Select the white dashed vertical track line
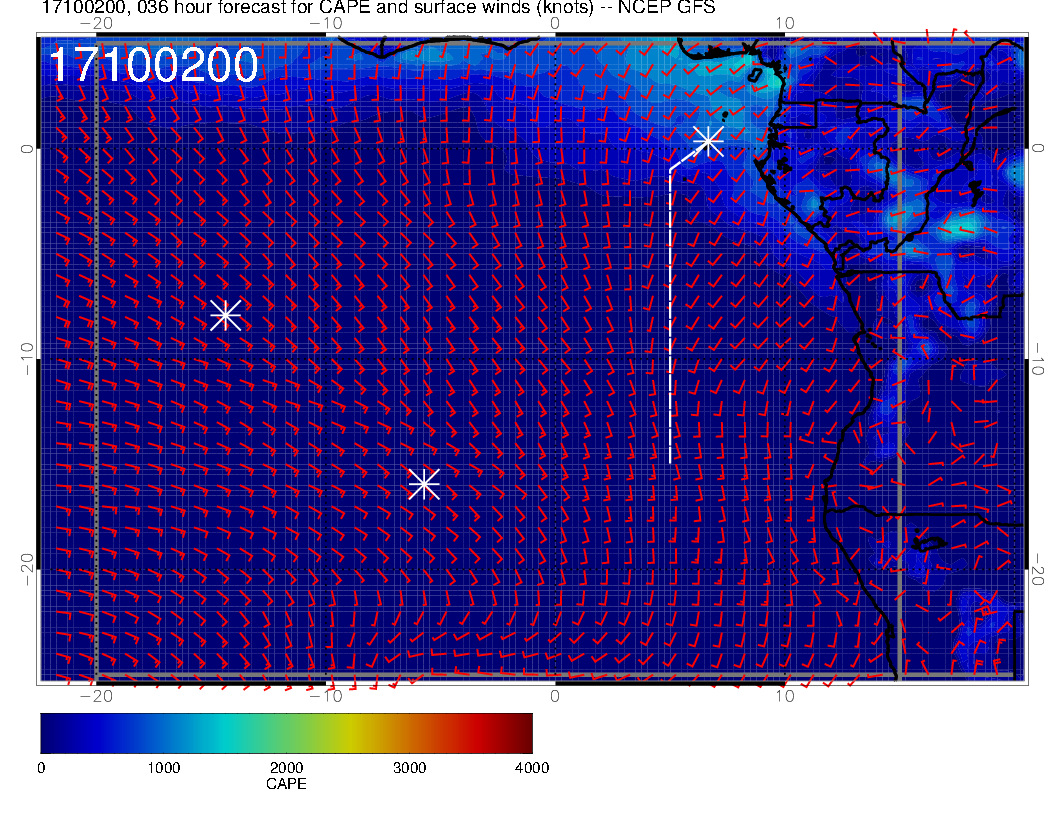 click(670, 320)
